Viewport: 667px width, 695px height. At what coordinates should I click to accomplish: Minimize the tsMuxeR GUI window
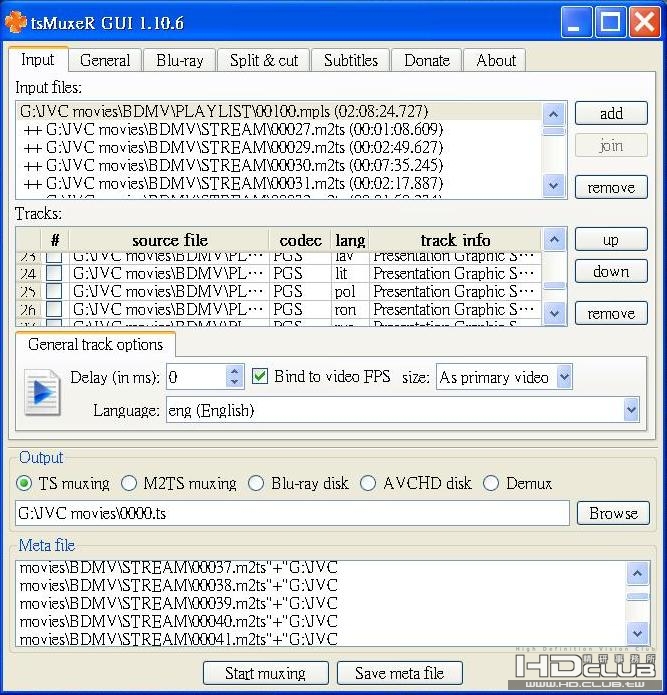click(576, 21)
